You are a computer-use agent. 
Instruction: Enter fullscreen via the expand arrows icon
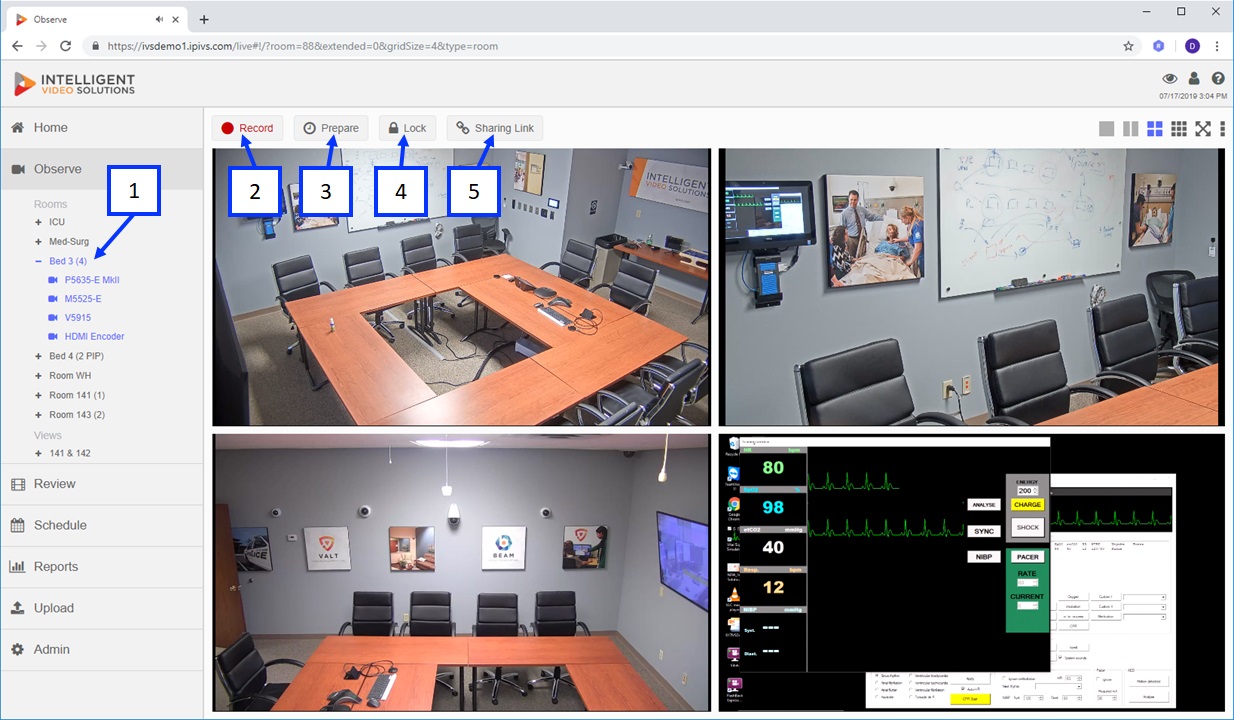coord(1203,128)
